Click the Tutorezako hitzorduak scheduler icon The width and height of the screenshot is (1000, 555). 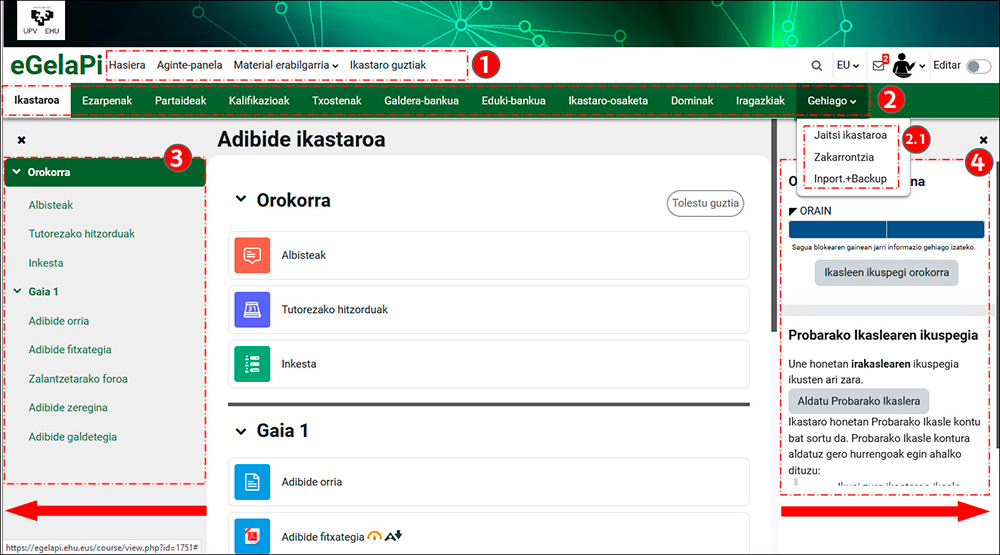(251, 309)
